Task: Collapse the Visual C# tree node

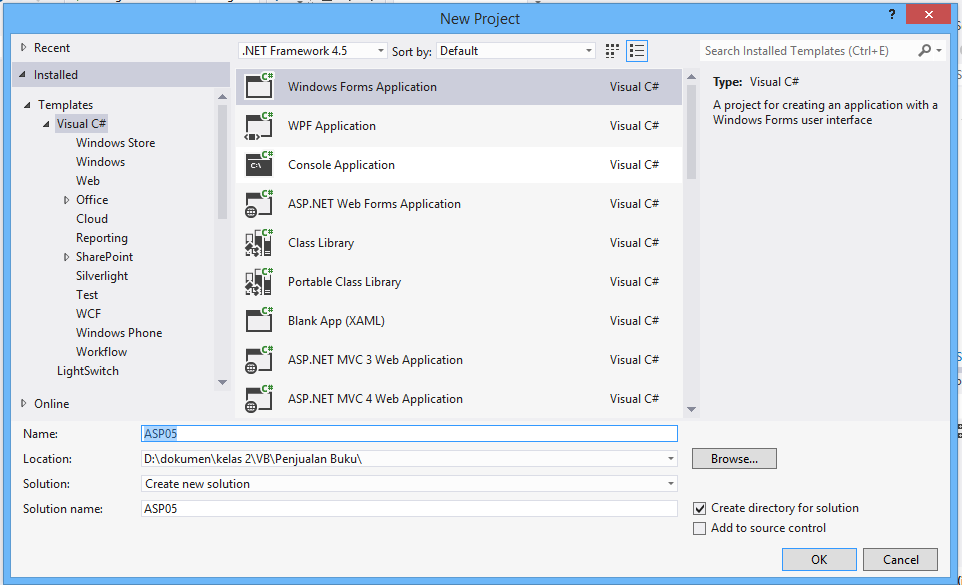Action: (46, 124)
